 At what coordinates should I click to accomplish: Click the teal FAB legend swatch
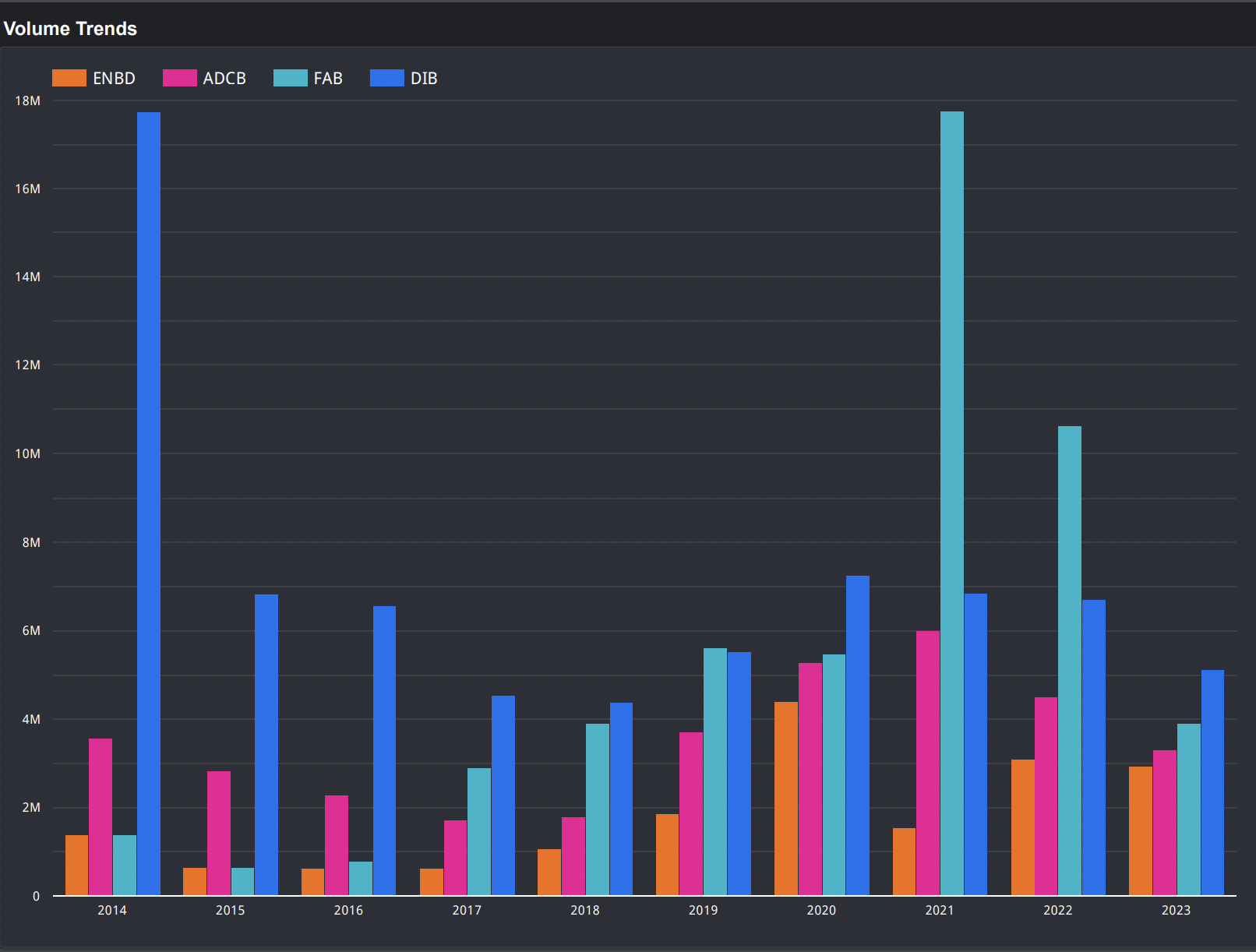291,78
